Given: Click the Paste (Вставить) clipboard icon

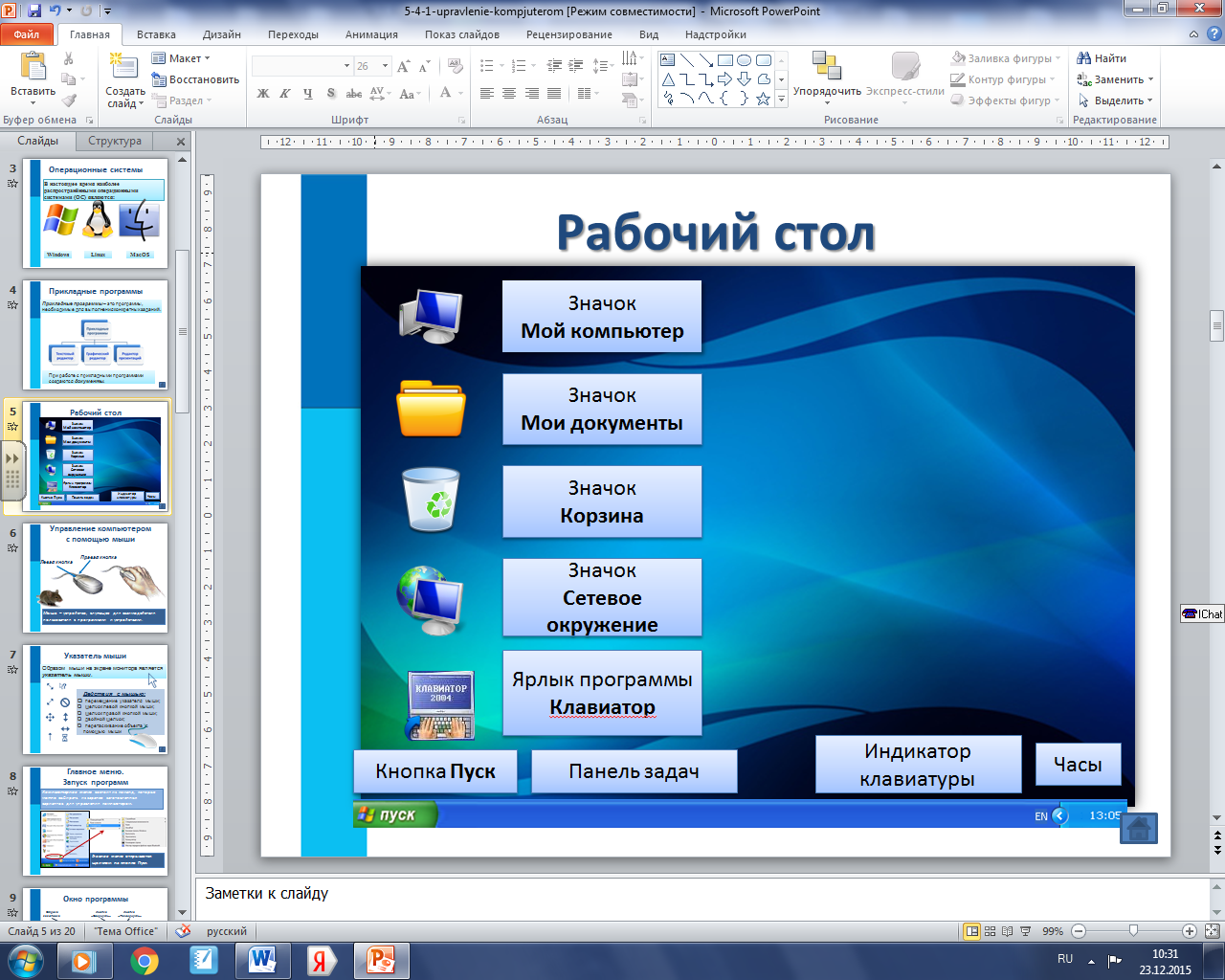Looking at the screenshot, I should pyautogui.click(x=33, y=66).
